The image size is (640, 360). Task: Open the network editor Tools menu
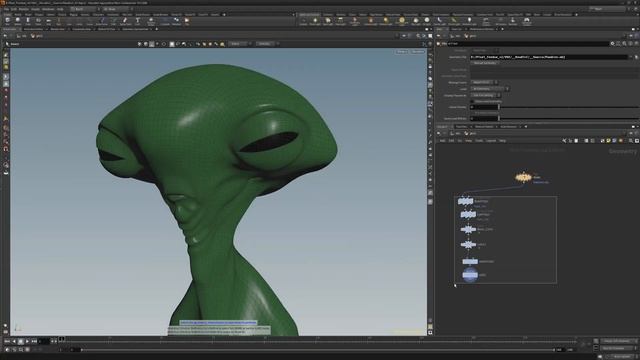pyautogui.click(x=479, y=141)
